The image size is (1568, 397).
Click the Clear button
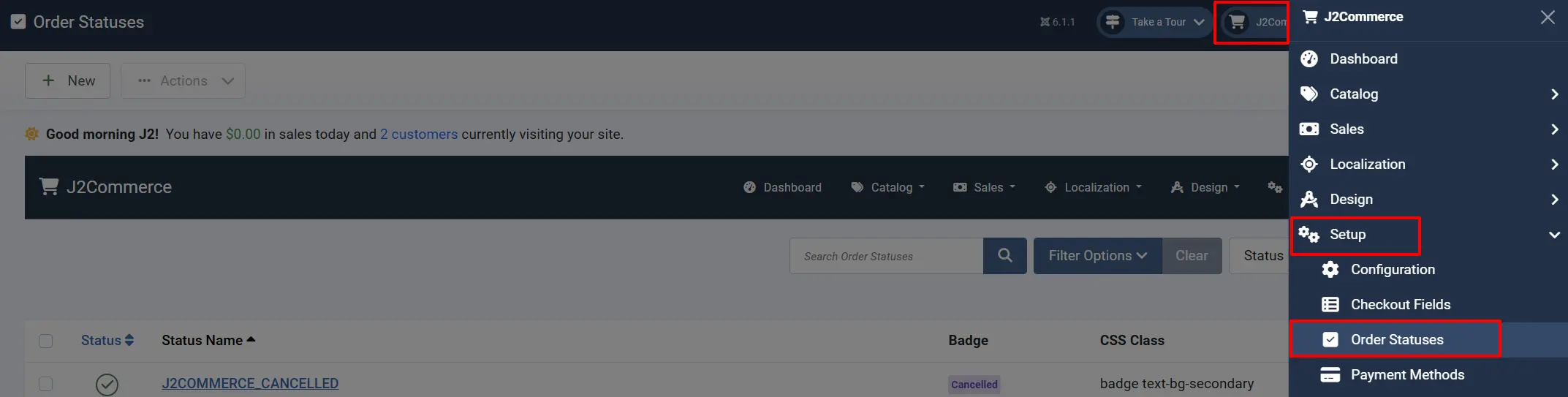tap(1192, 256)
